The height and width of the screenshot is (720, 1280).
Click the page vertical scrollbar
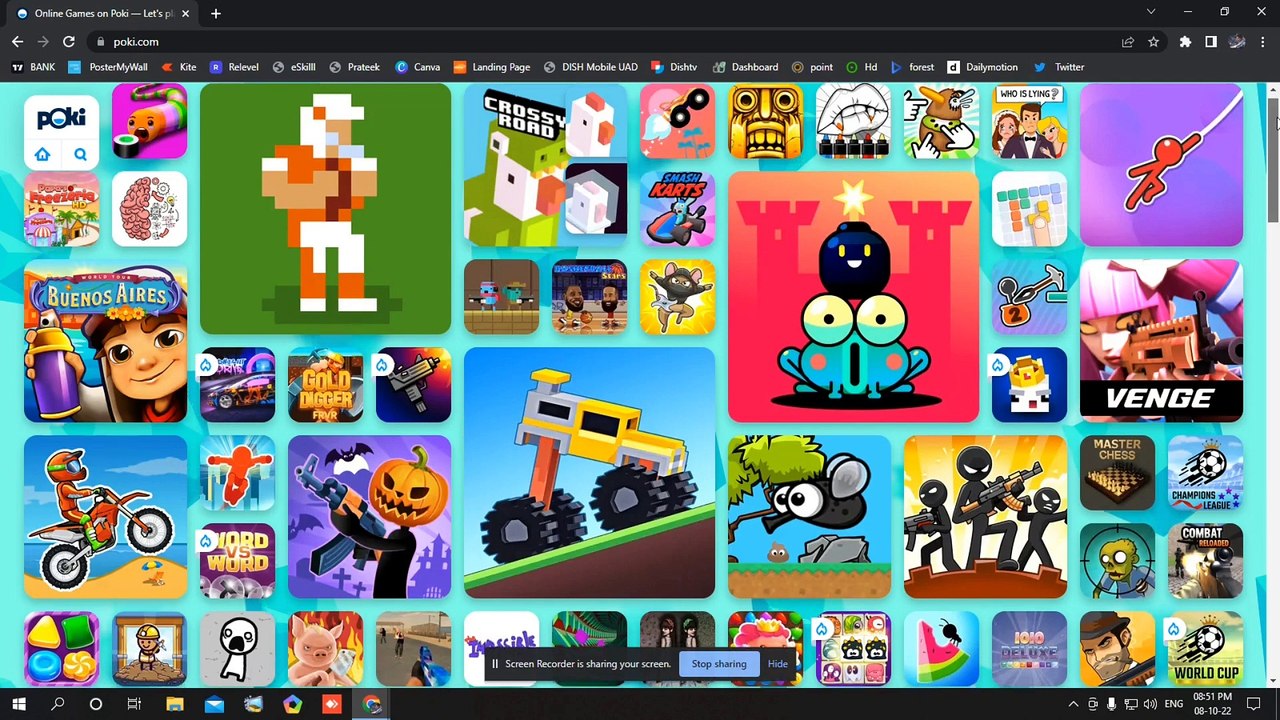[x=1273, y=160]
